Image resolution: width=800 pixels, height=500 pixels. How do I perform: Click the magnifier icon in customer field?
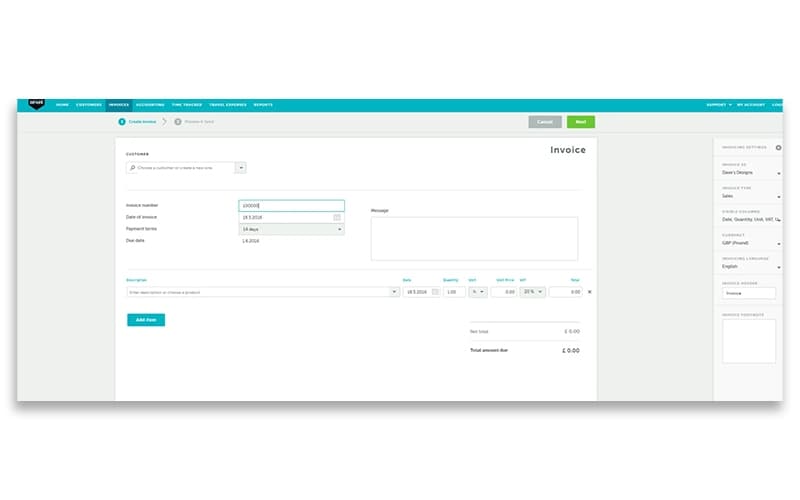tap(133, 168)
